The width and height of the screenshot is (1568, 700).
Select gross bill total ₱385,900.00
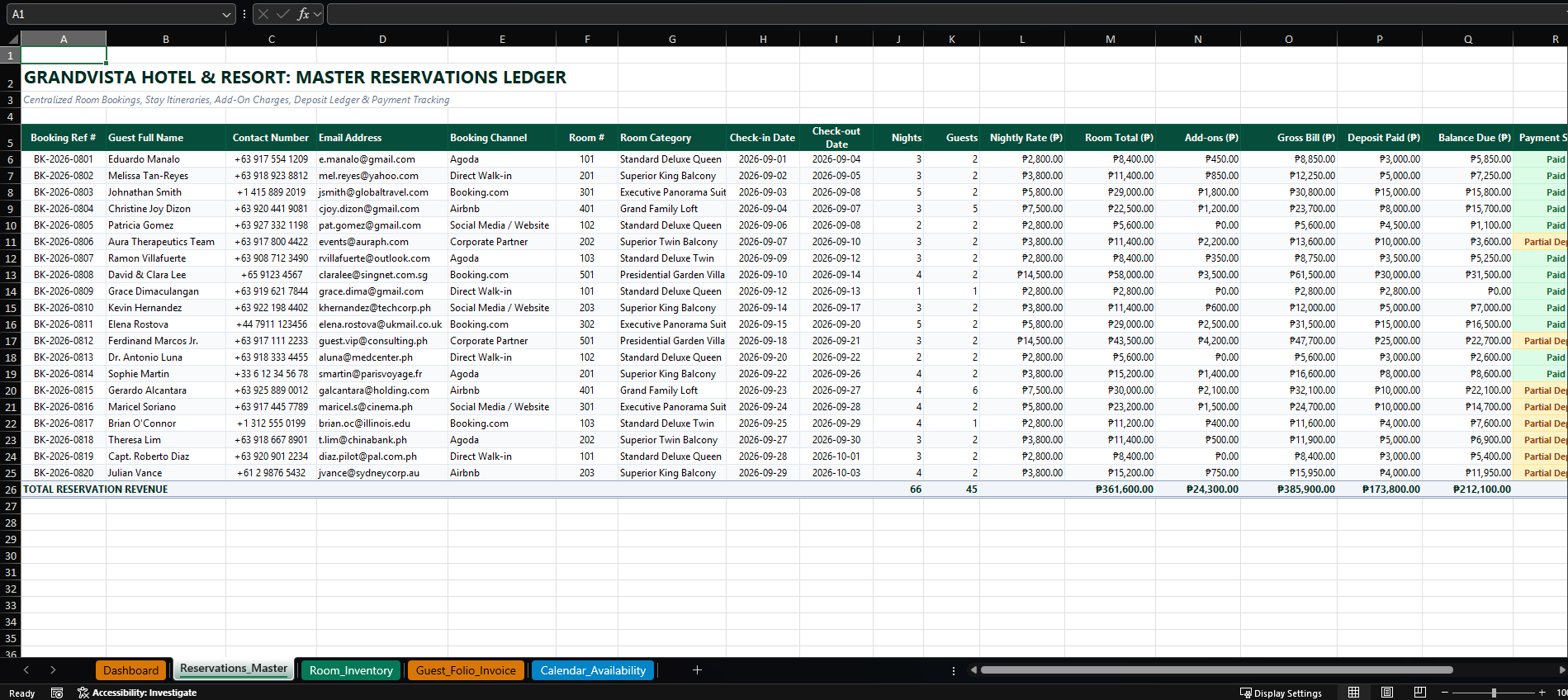coord(1289,490)
